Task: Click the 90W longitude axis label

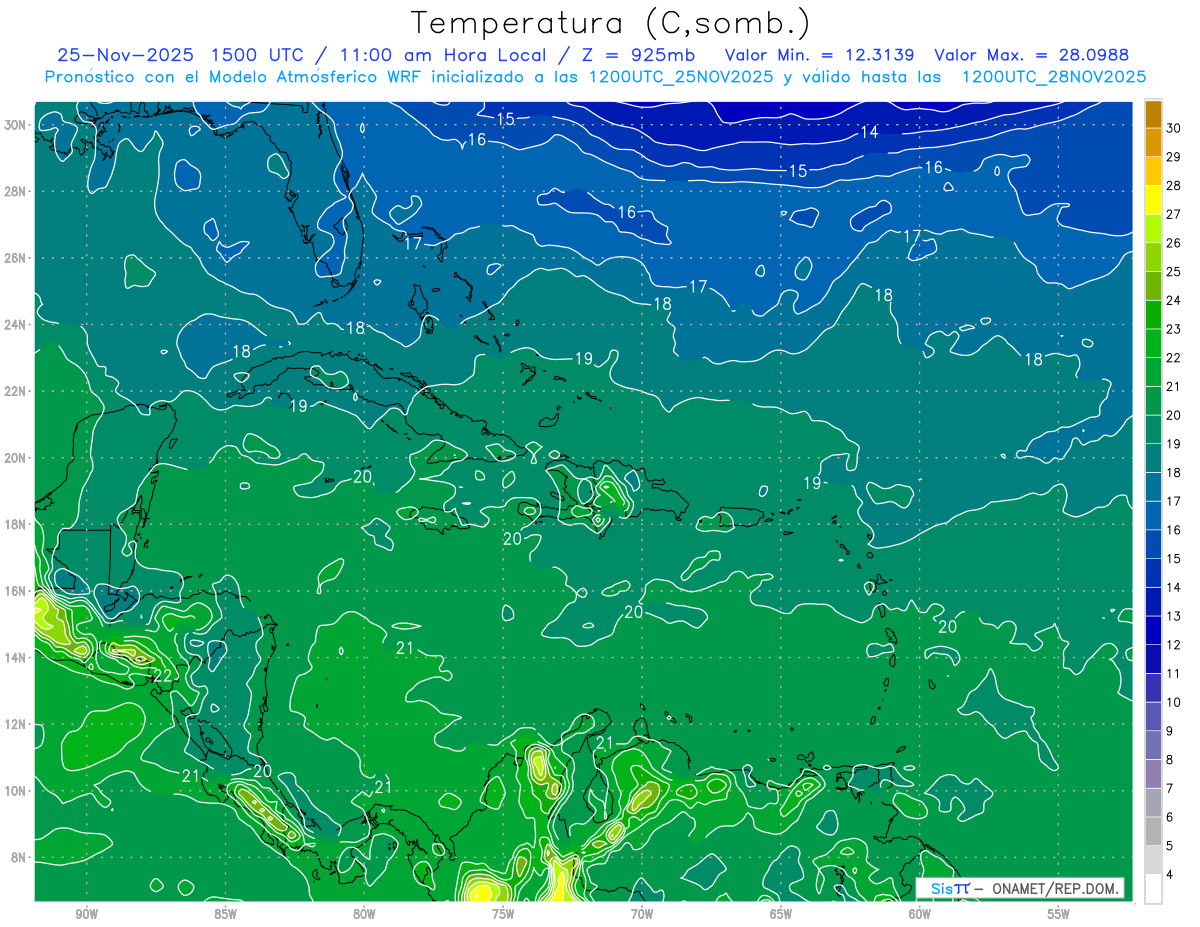Action: (86, 914)
